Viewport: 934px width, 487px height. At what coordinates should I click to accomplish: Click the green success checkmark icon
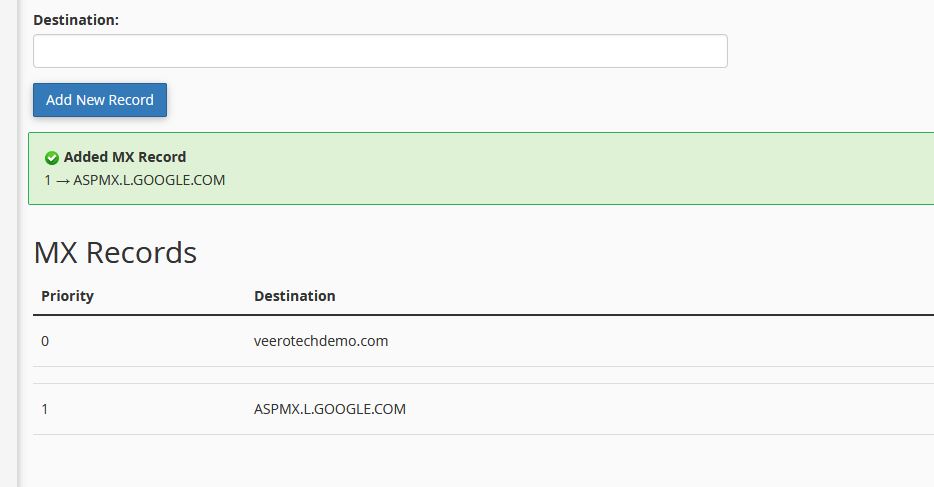tap(52, 158)
